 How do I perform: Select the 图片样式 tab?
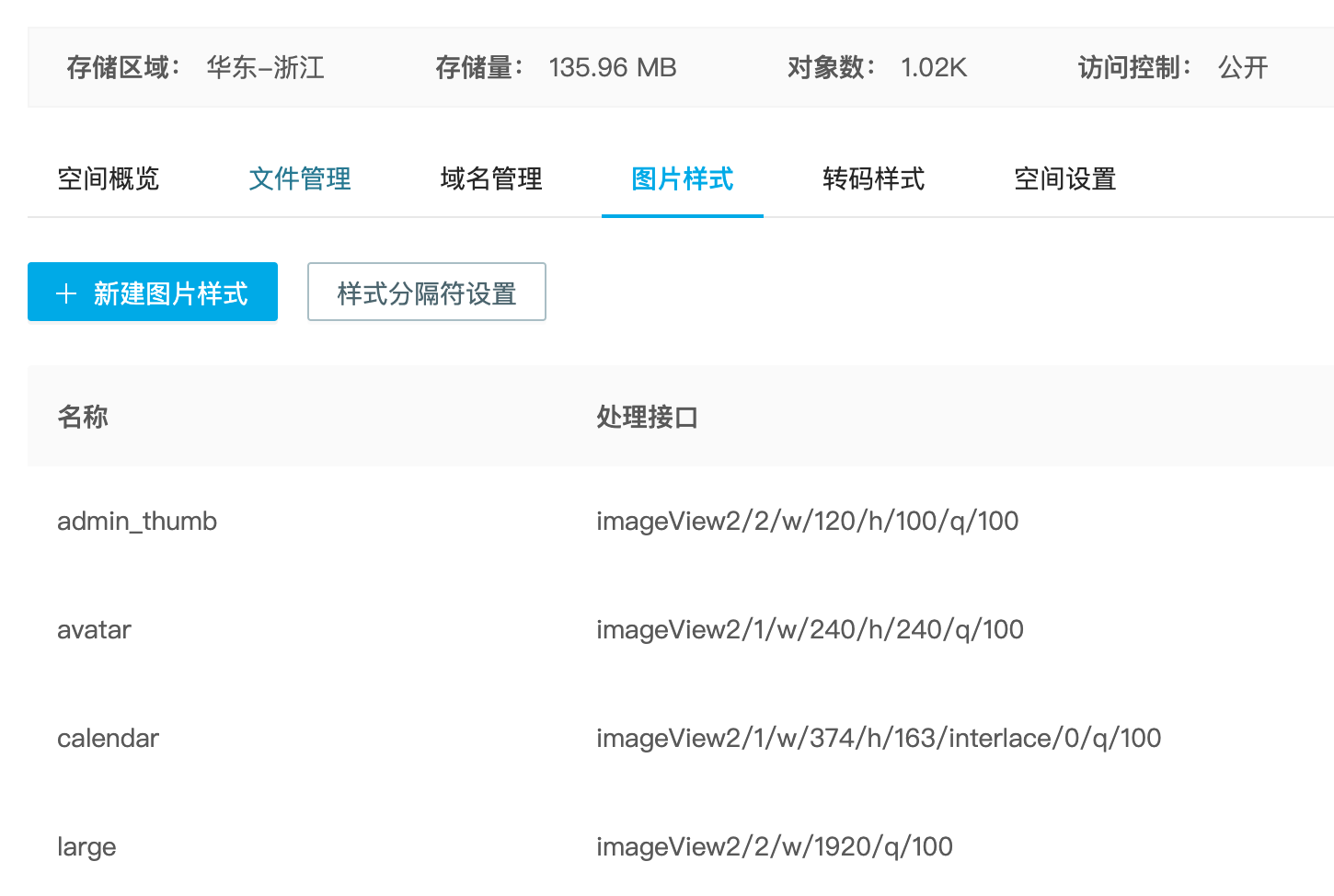[683, 178]
